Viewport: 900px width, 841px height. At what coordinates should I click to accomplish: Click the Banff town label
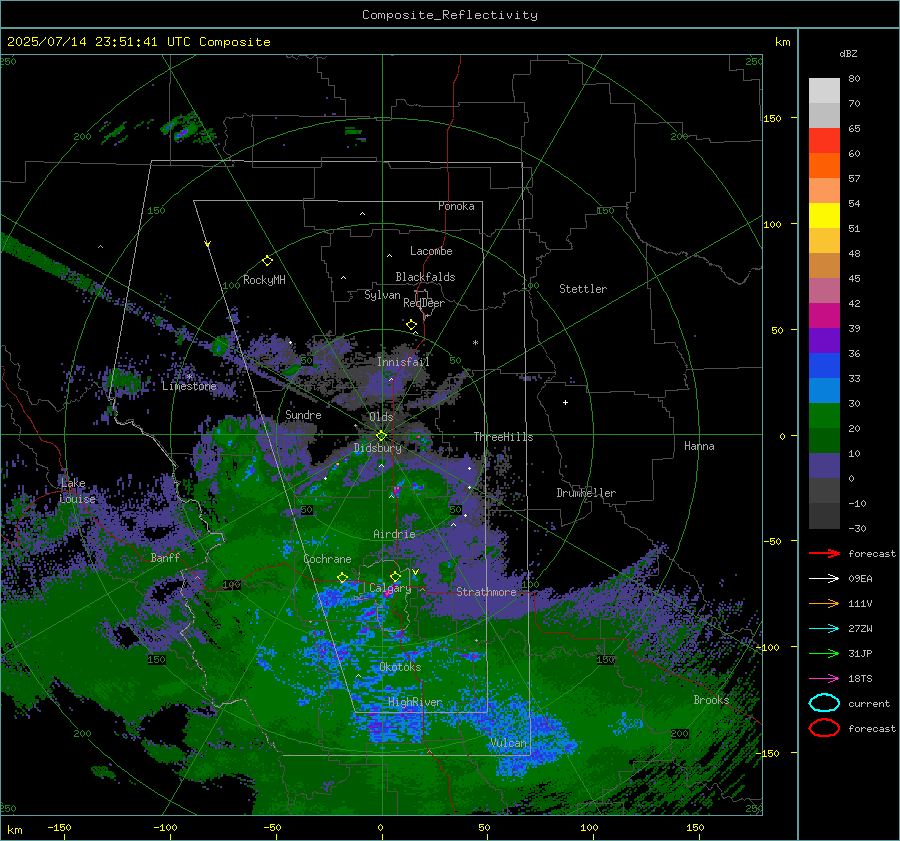[x=165, y=557]
